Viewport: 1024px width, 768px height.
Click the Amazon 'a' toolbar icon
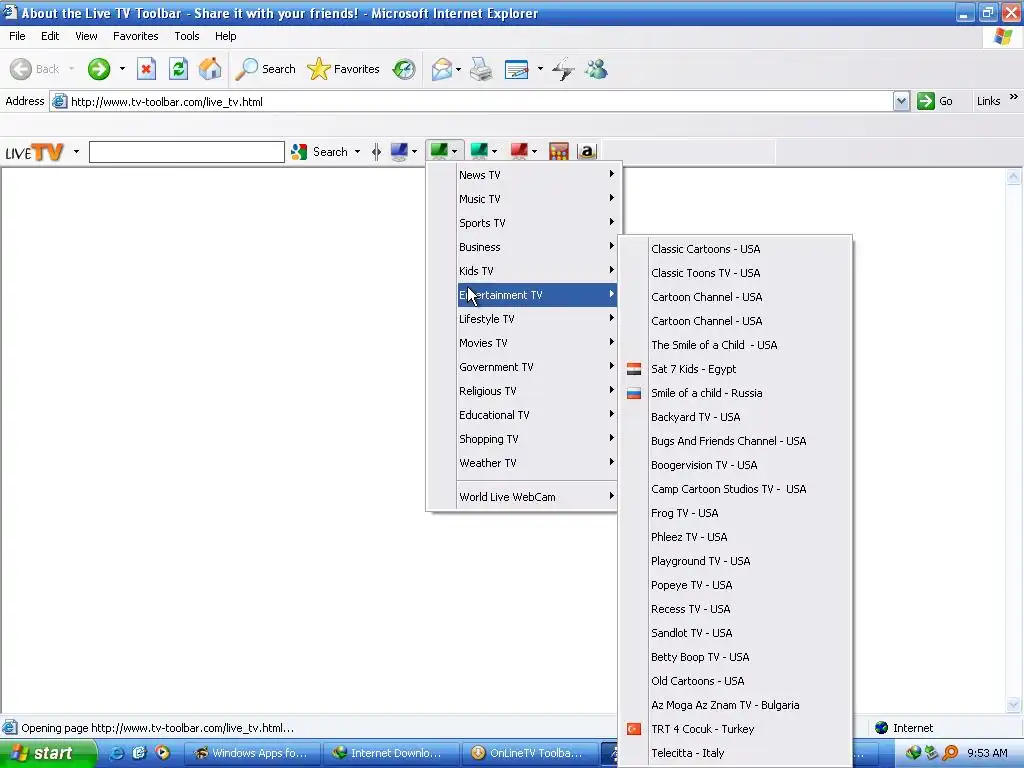pos(587,152)
